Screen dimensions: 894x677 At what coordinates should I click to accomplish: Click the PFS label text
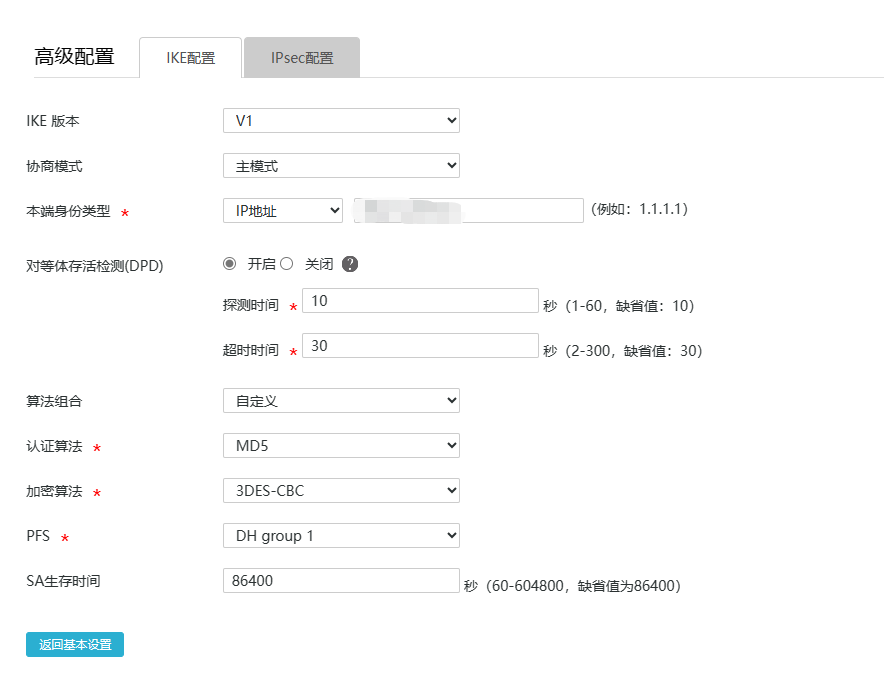coord(38,536)
